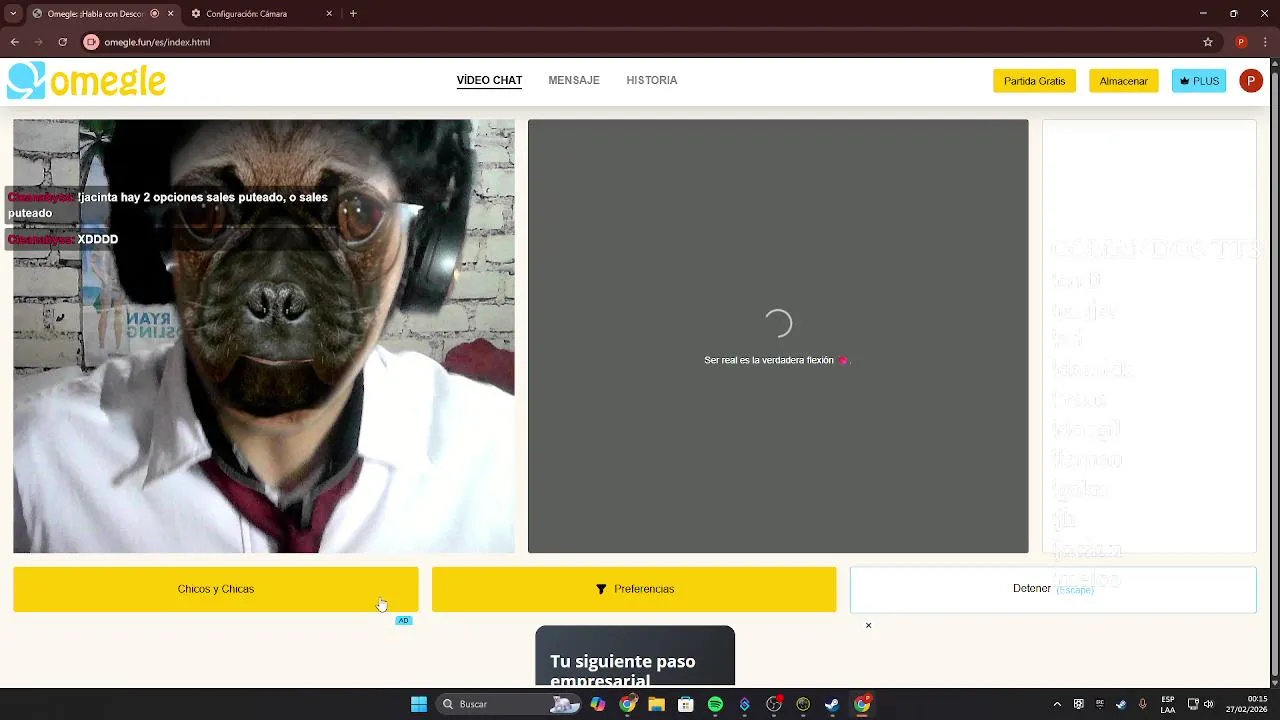Click the microphone tray icon
Screen dimensions: 1280x720
tap(1142, 704)
